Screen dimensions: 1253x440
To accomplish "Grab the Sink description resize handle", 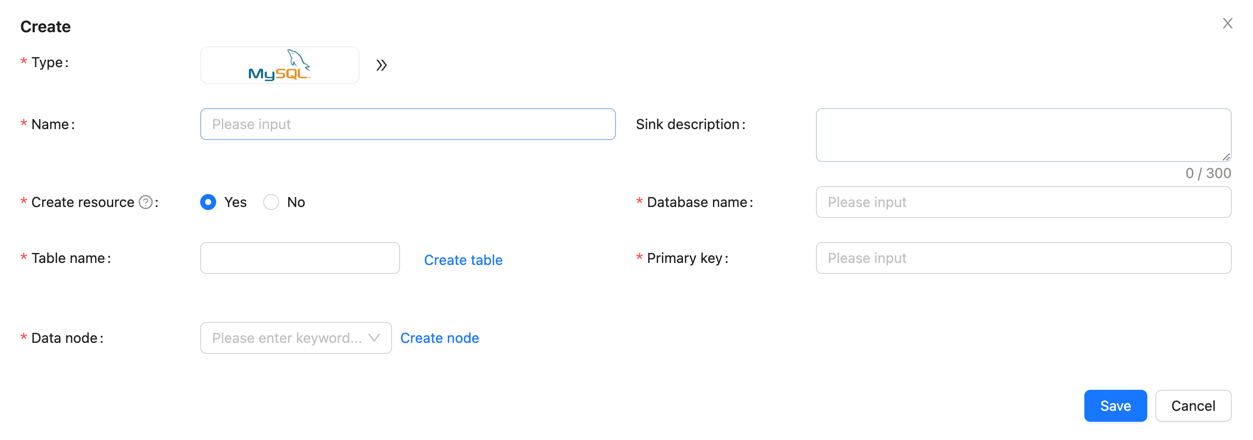I will pyautogui.click(x=1226, y=156).
